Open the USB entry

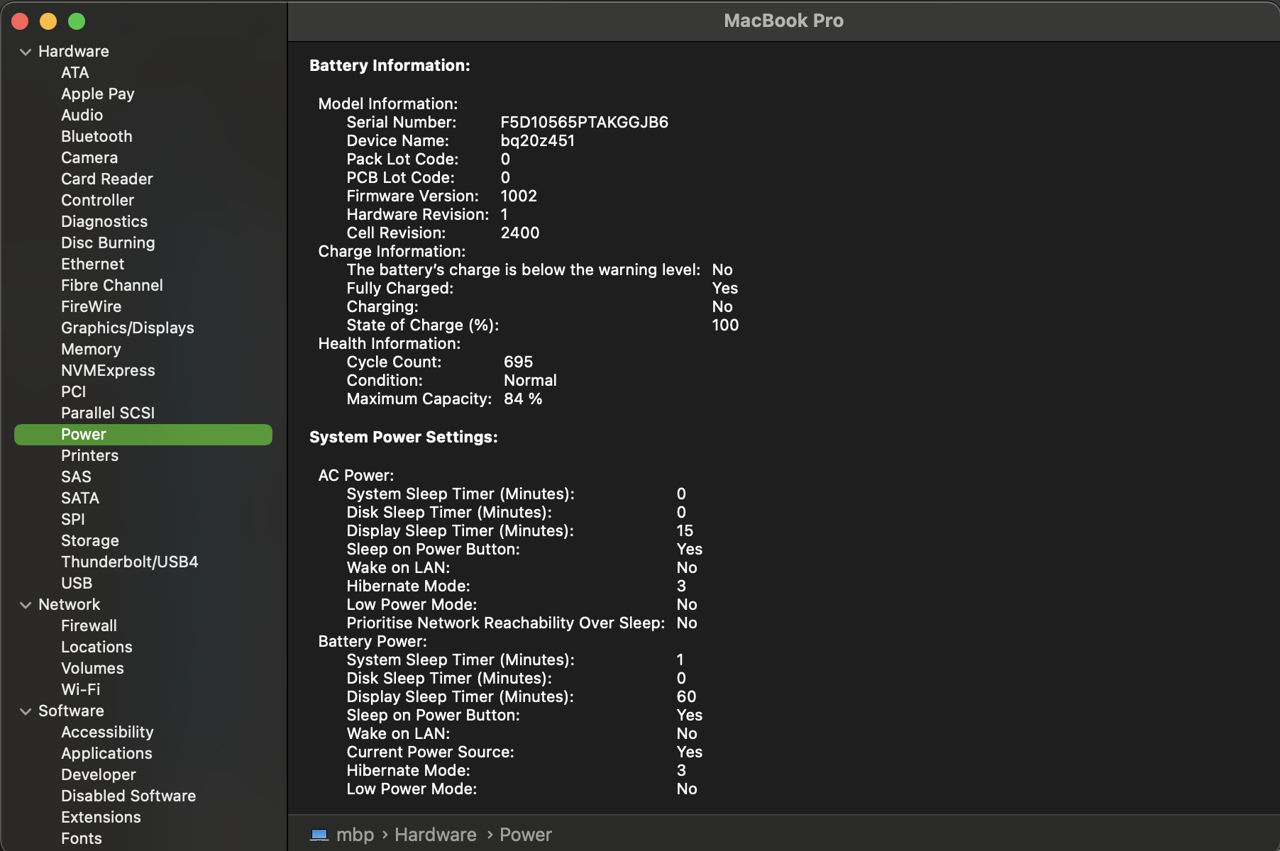point(77,583)
